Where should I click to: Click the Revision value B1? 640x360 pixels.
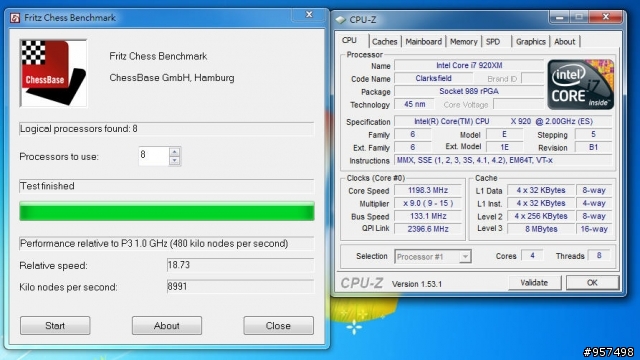pyautogui.click(x=593, y=147)
